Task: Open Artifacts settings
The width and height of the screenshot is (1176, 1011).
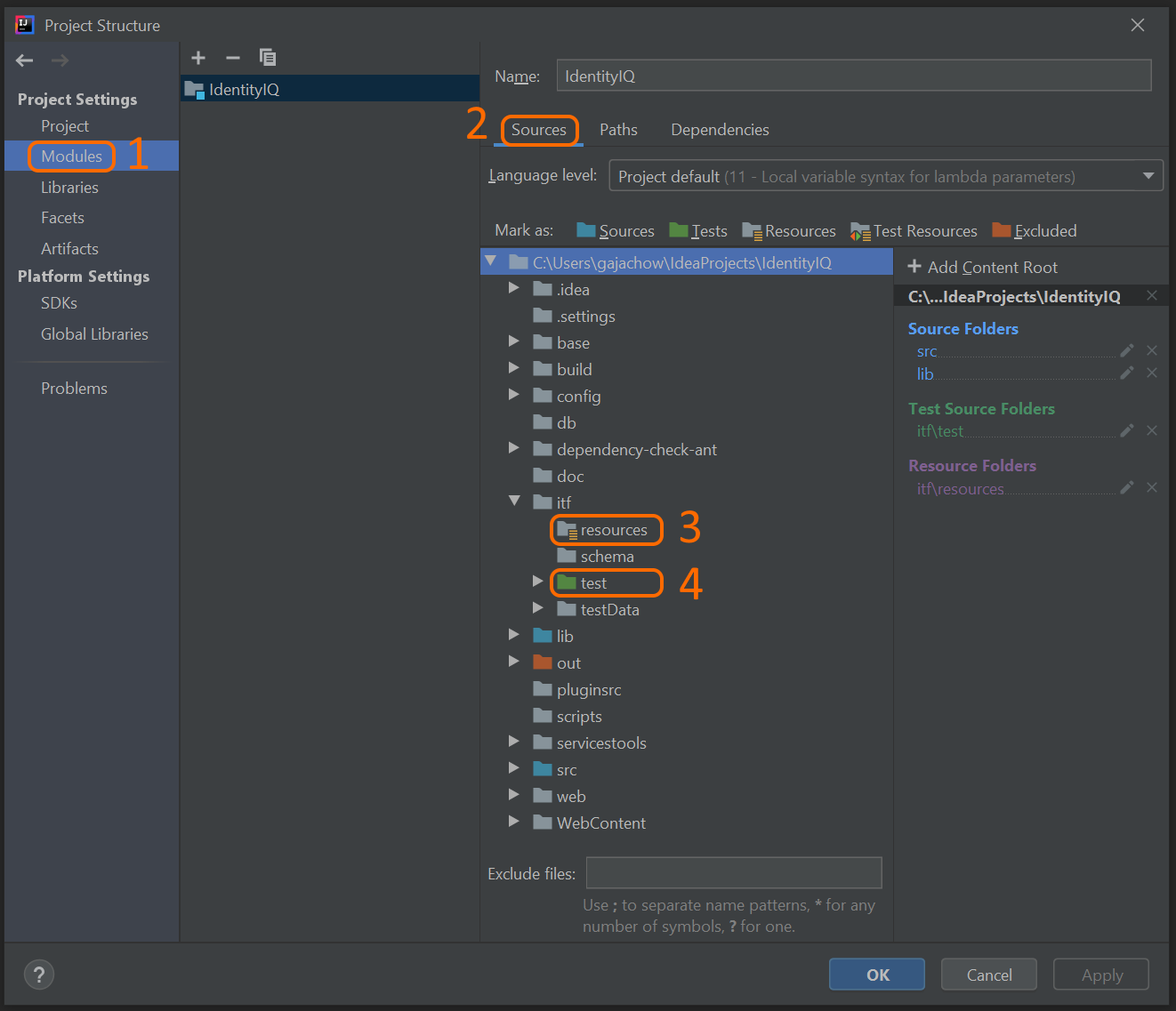Action: point(69,249)
